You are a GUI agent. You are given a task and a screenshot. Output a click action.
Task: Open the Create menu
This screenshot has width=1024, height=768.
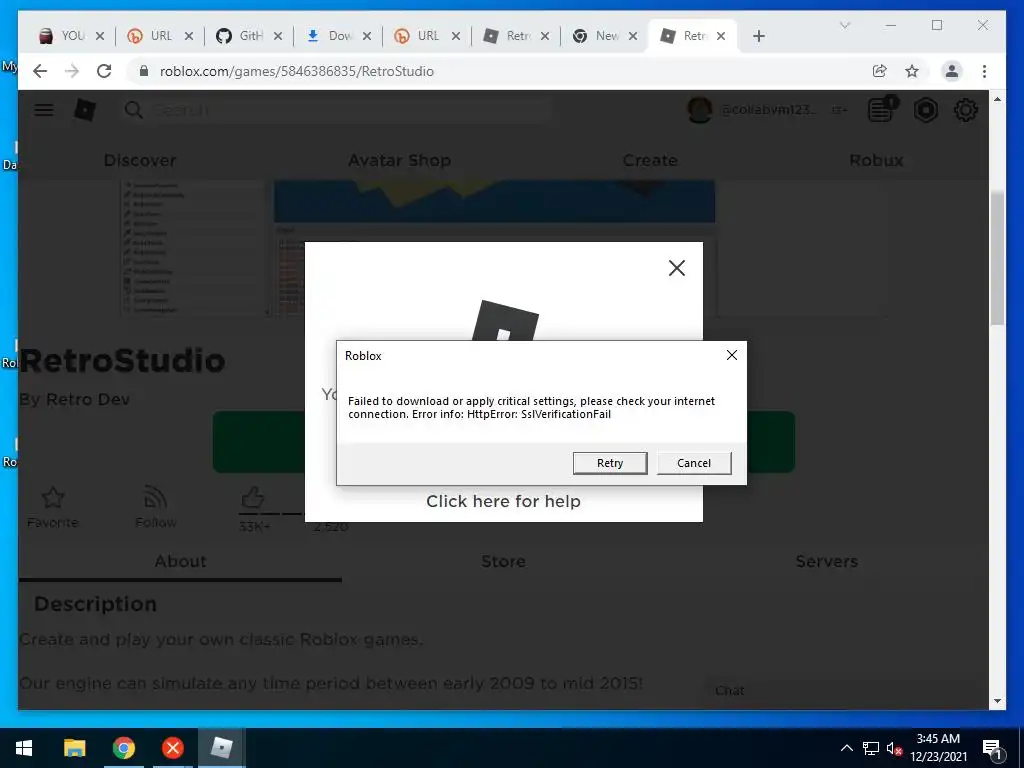click(650, 160)
